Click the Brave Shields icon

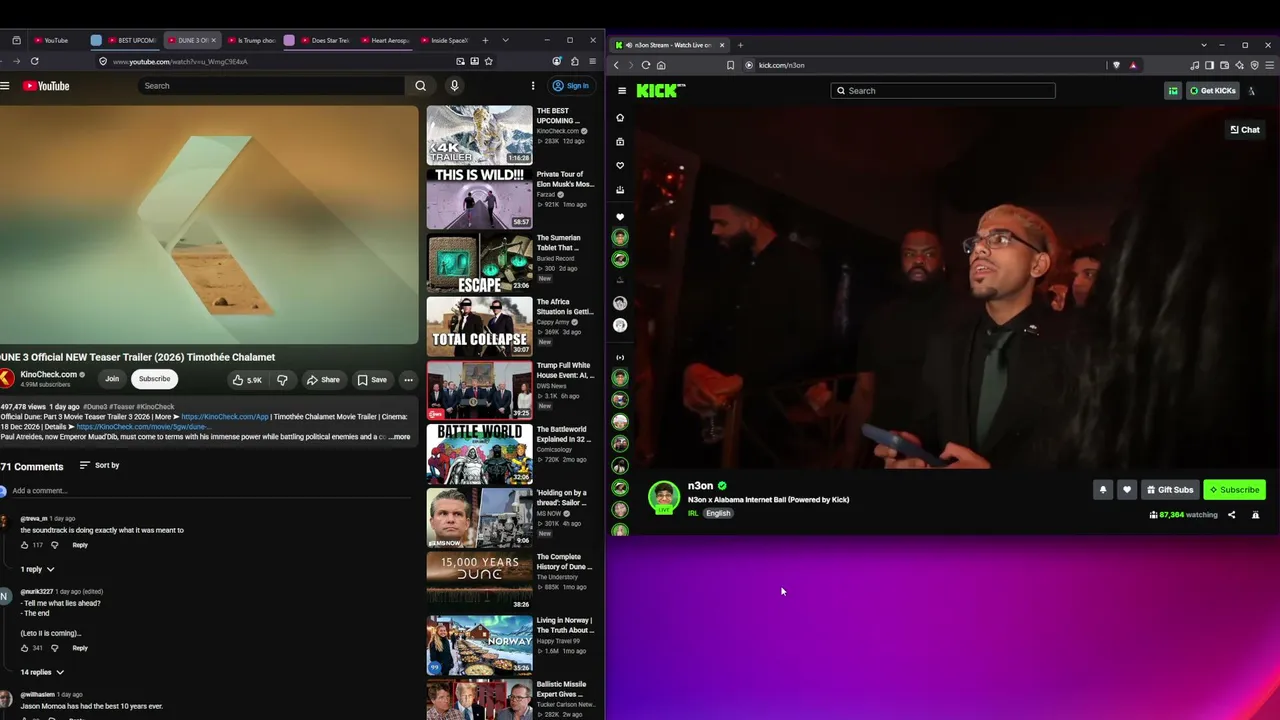tap(1117, 65)
